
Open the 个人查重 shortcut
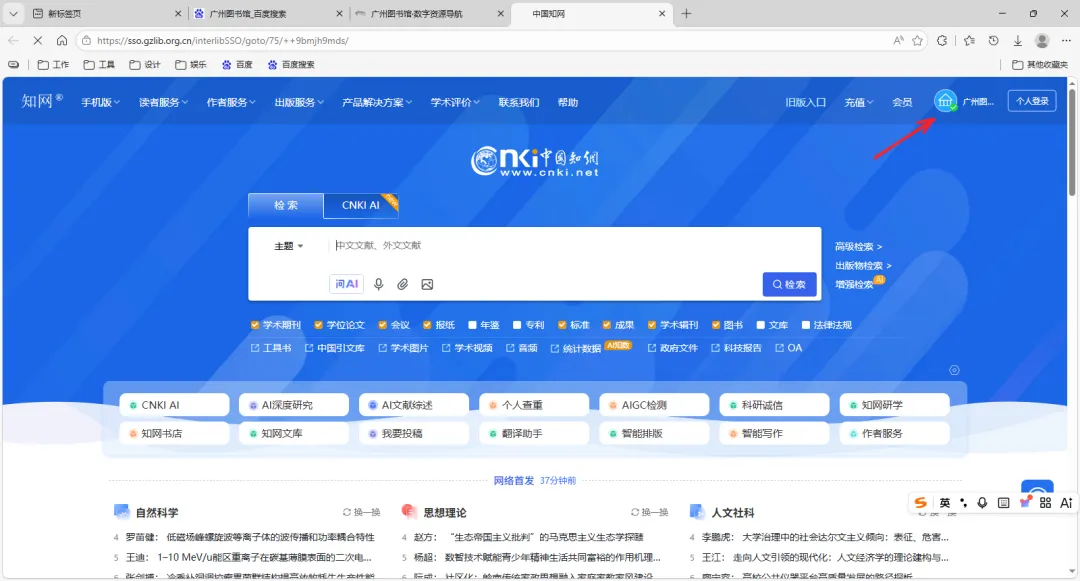[x=534, y=405]
